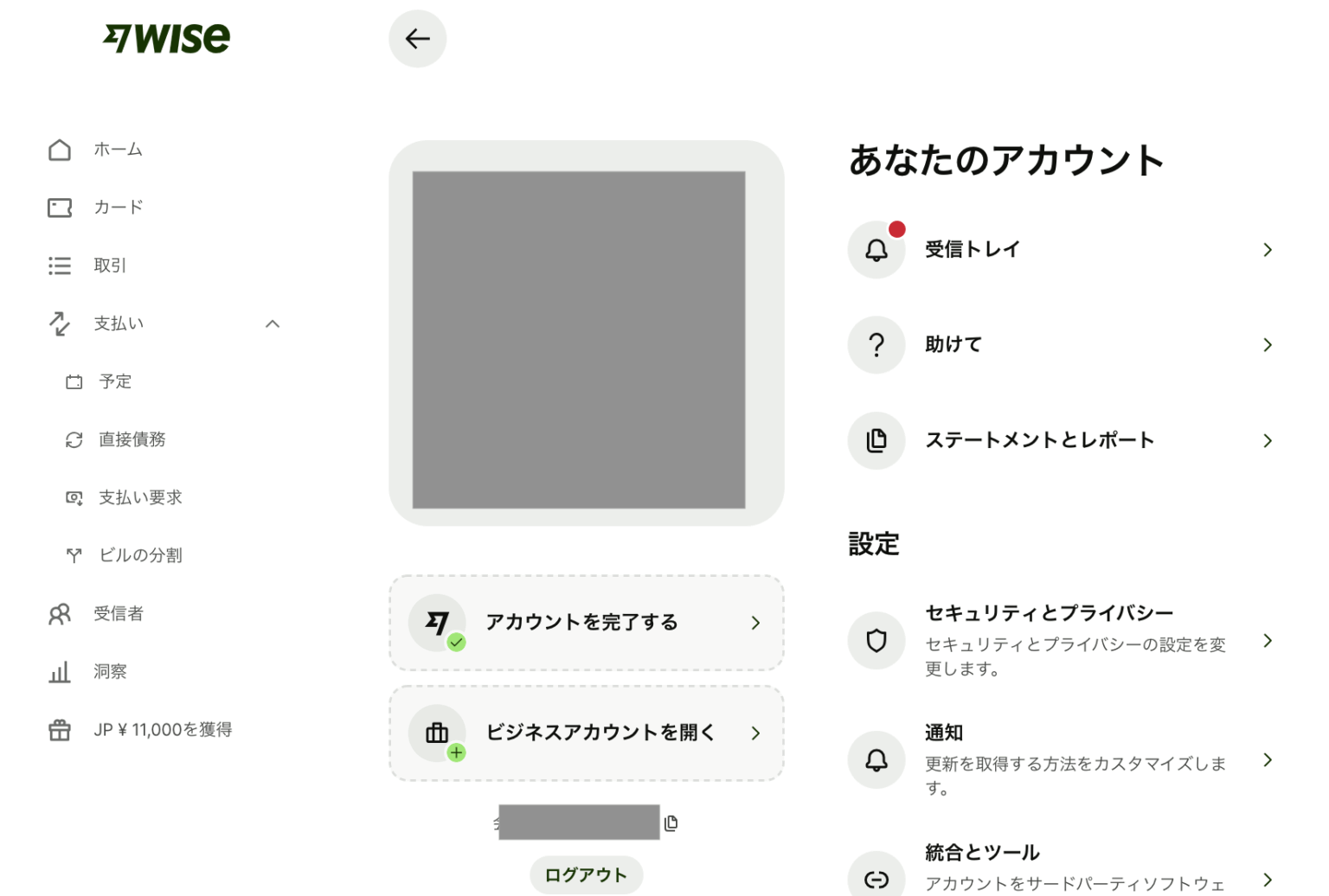Image resolution: width=1329 pixels, height=896 pixels.
Task: Select カード in the sidebar
Action: 118,208
